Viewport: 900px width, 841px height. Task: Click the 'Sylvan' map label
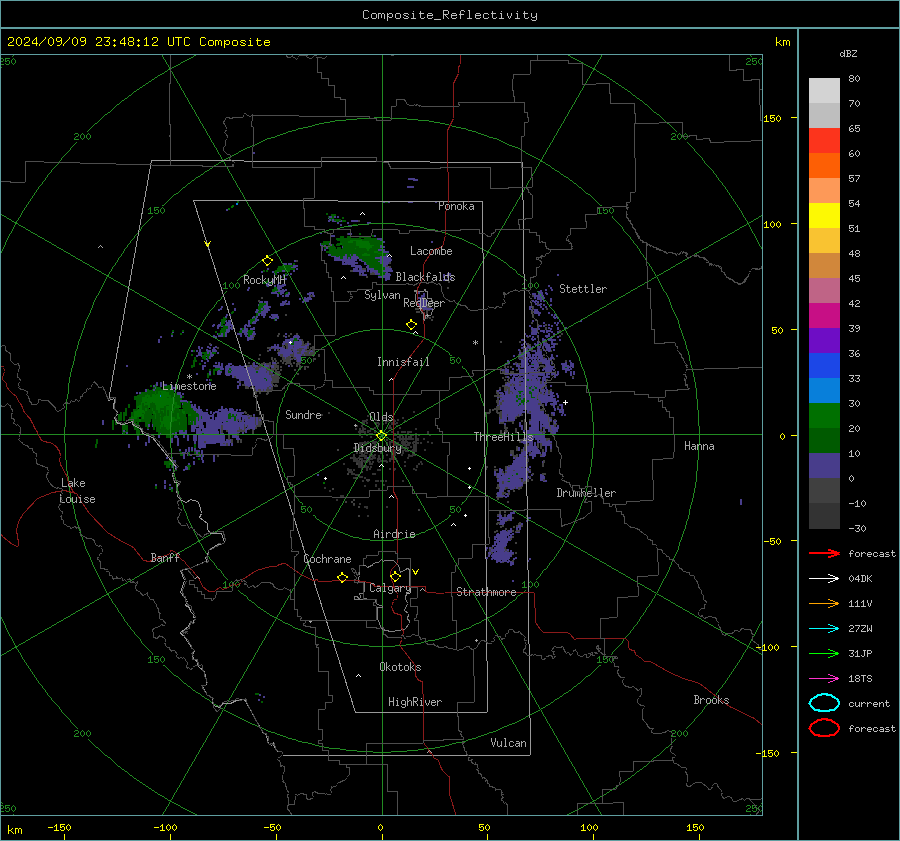click(382, 295)
